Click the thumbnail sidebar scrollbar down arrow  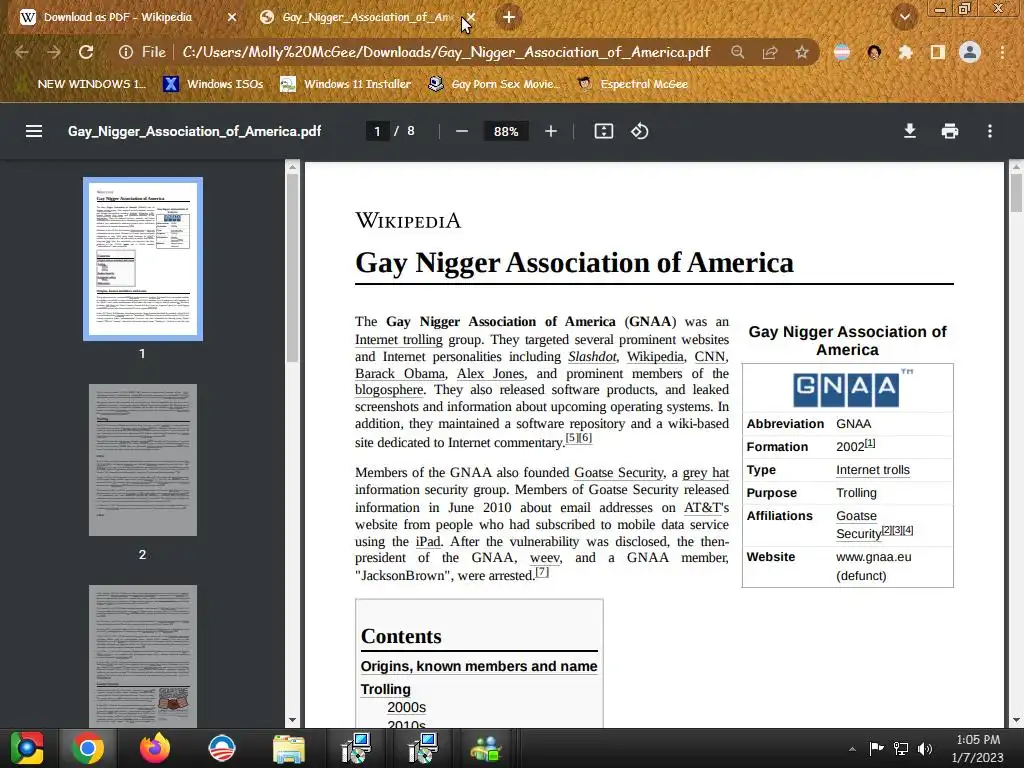pos(293,720)
